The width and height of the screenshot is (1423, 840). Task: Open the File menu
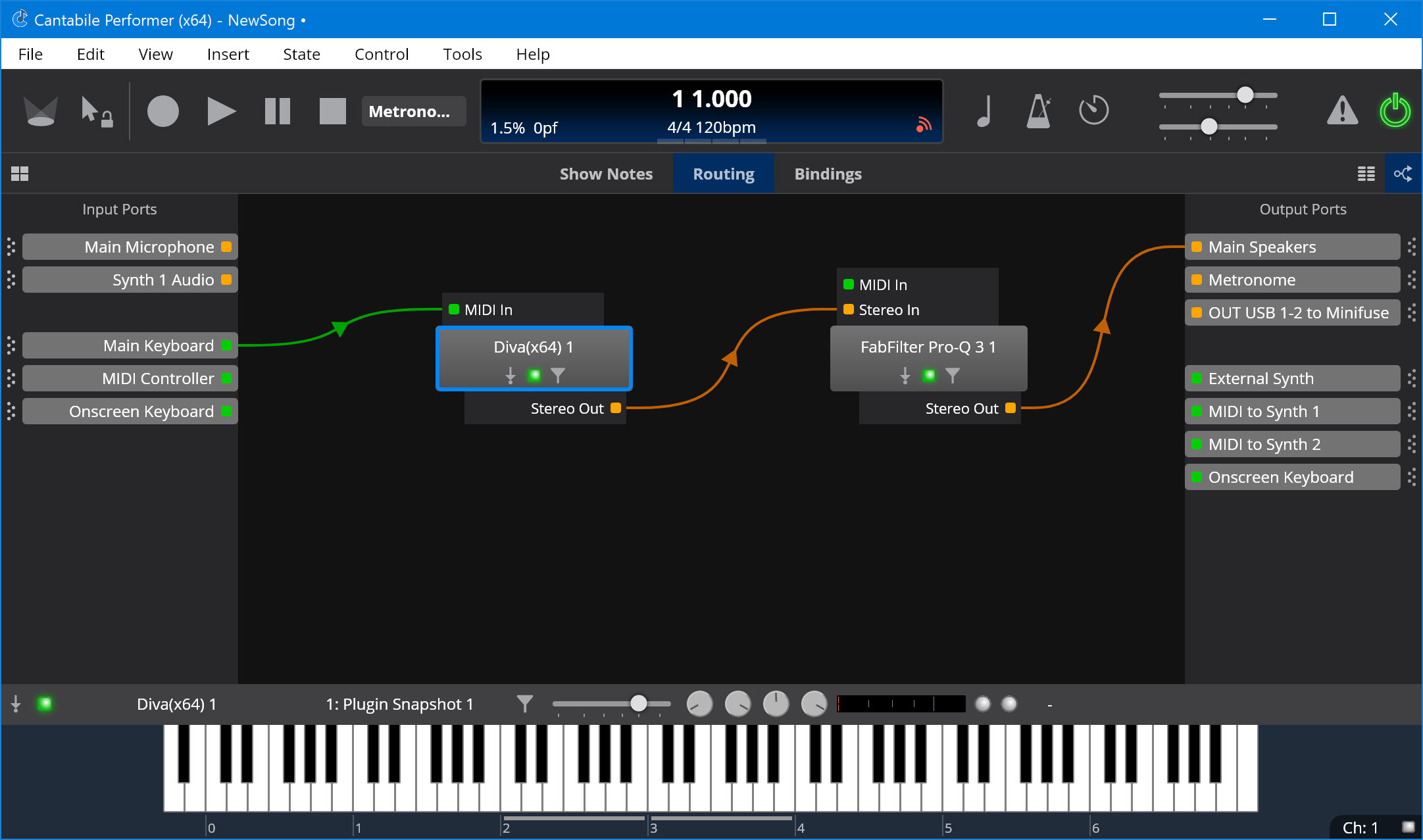tap(30, 54)
